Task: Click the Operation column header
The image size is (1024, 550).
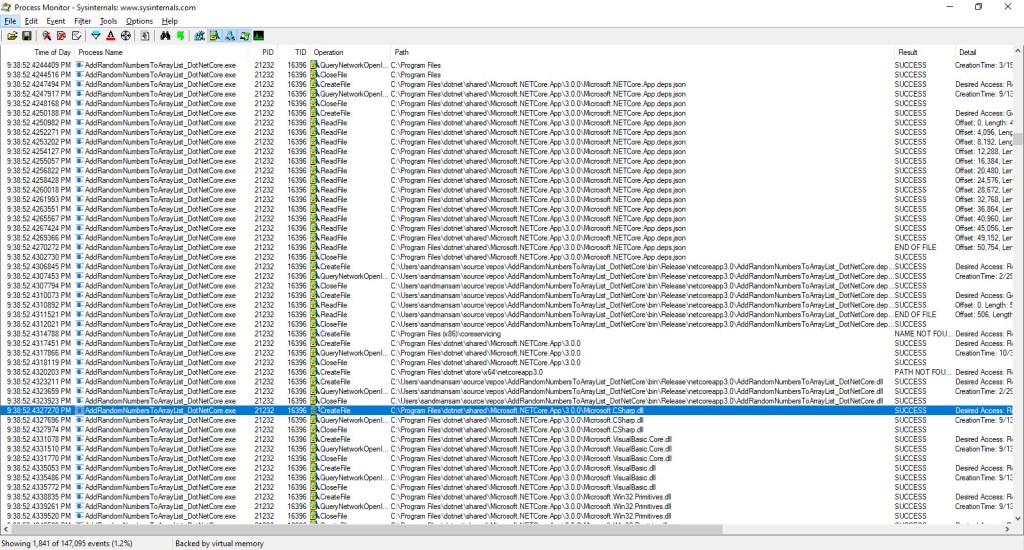Action: tap(328, 52)
